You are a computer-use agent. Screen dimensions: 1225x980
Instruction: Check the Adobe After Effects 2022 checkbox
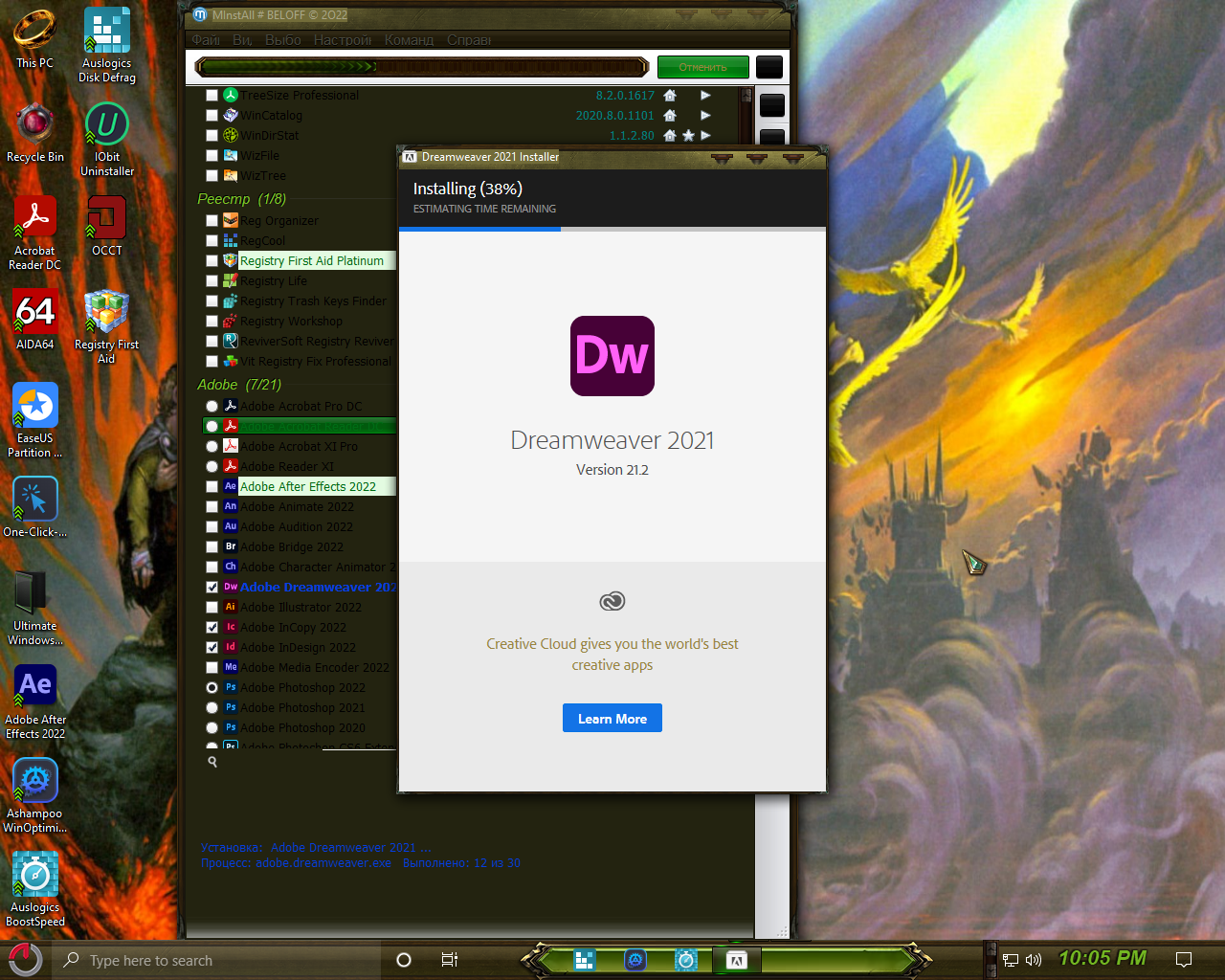212,487
